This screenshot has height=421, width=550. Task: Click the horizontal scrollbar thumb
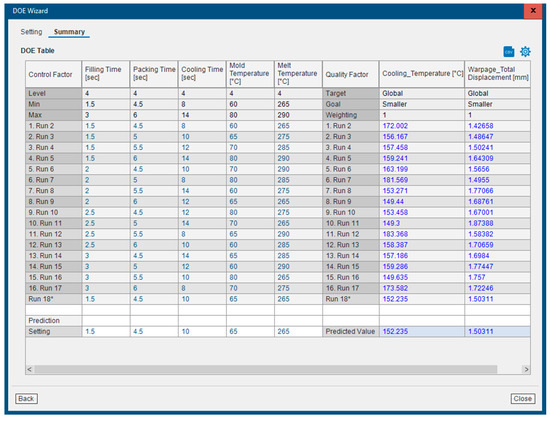point(266,369)
